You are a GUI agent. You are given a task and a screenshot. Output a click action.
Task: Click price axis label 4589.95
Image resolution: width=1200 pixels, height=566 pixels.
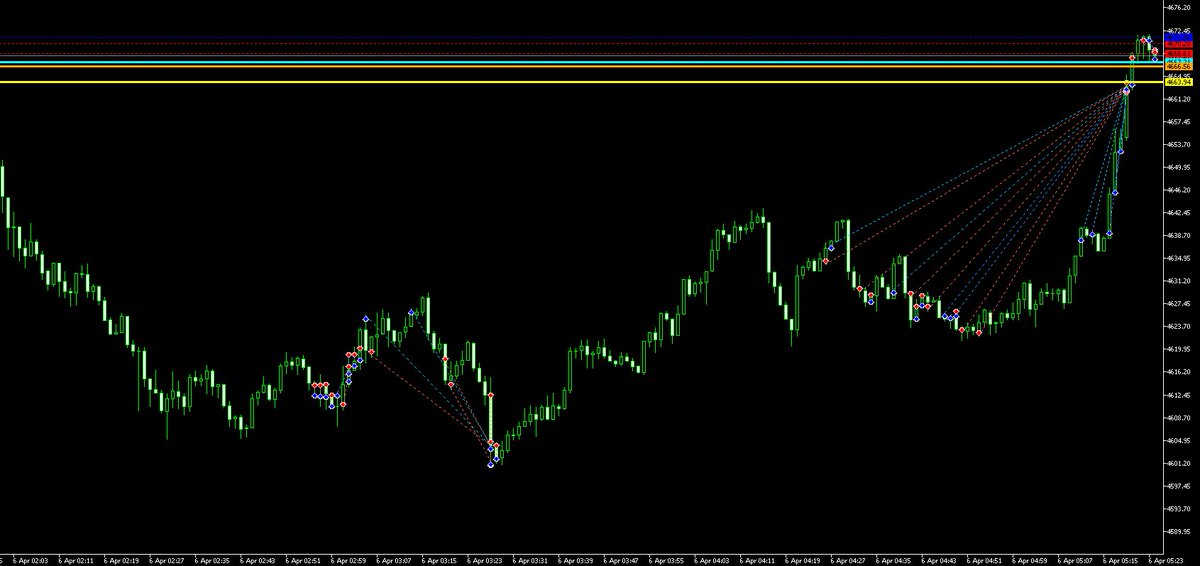coord(1179,531)
